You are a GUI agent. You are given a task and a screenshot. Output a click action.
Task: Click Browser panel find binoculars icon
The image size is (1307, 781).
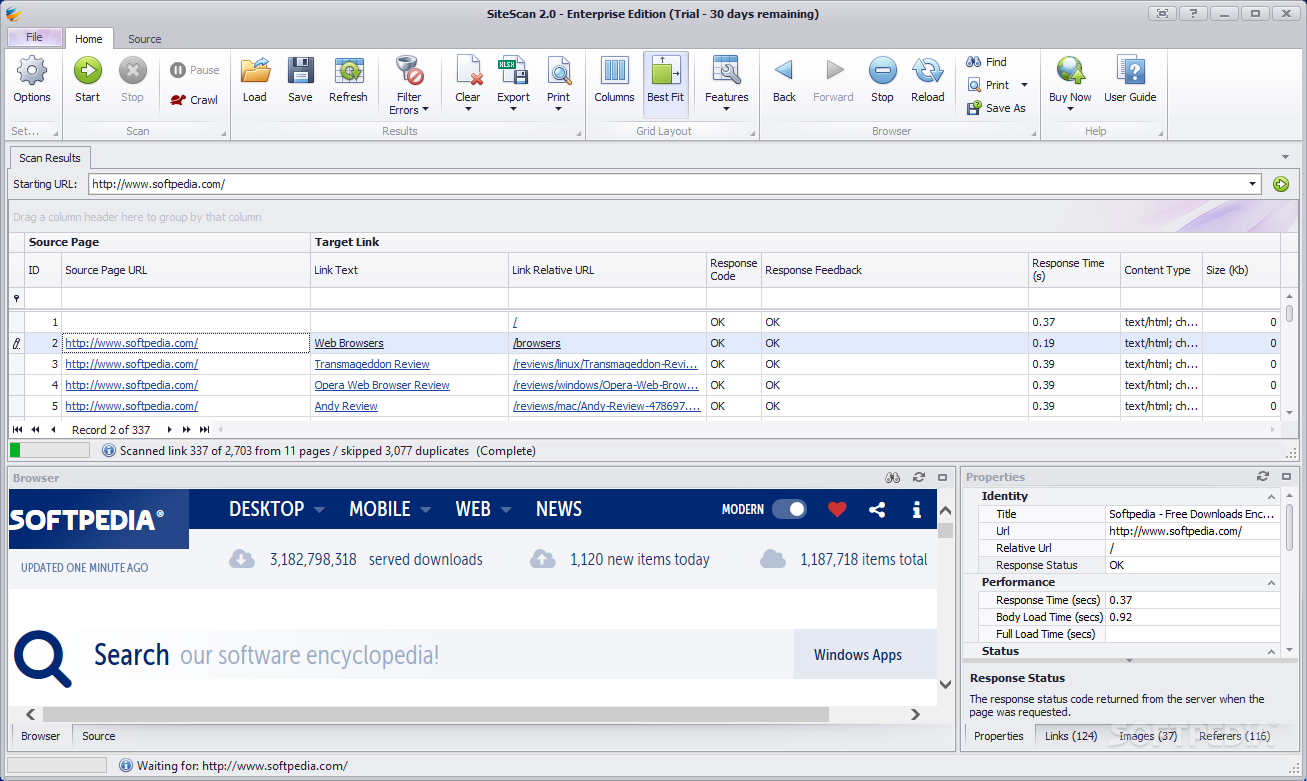point(894,478)
